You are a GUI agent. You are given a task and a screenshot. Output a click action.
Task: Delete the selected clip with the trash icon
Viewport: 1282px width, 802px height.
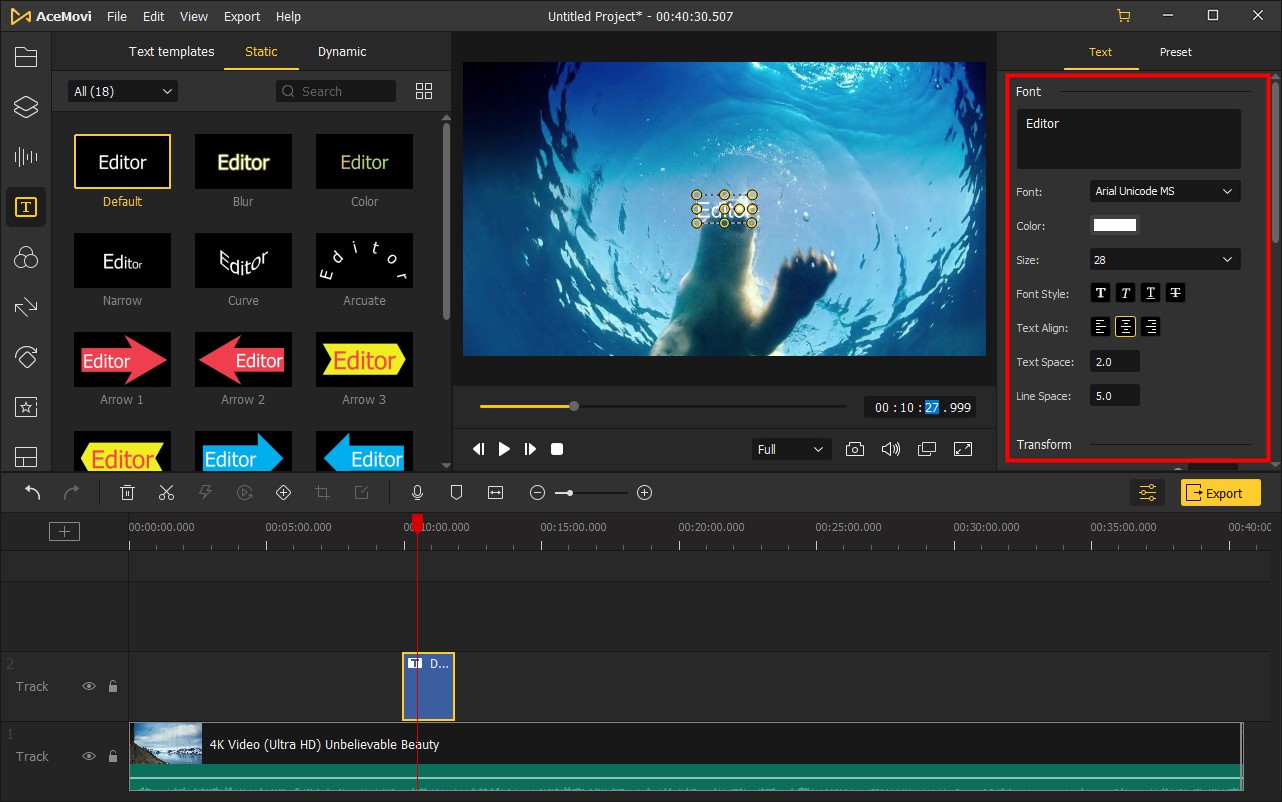[x=128, y=492]
